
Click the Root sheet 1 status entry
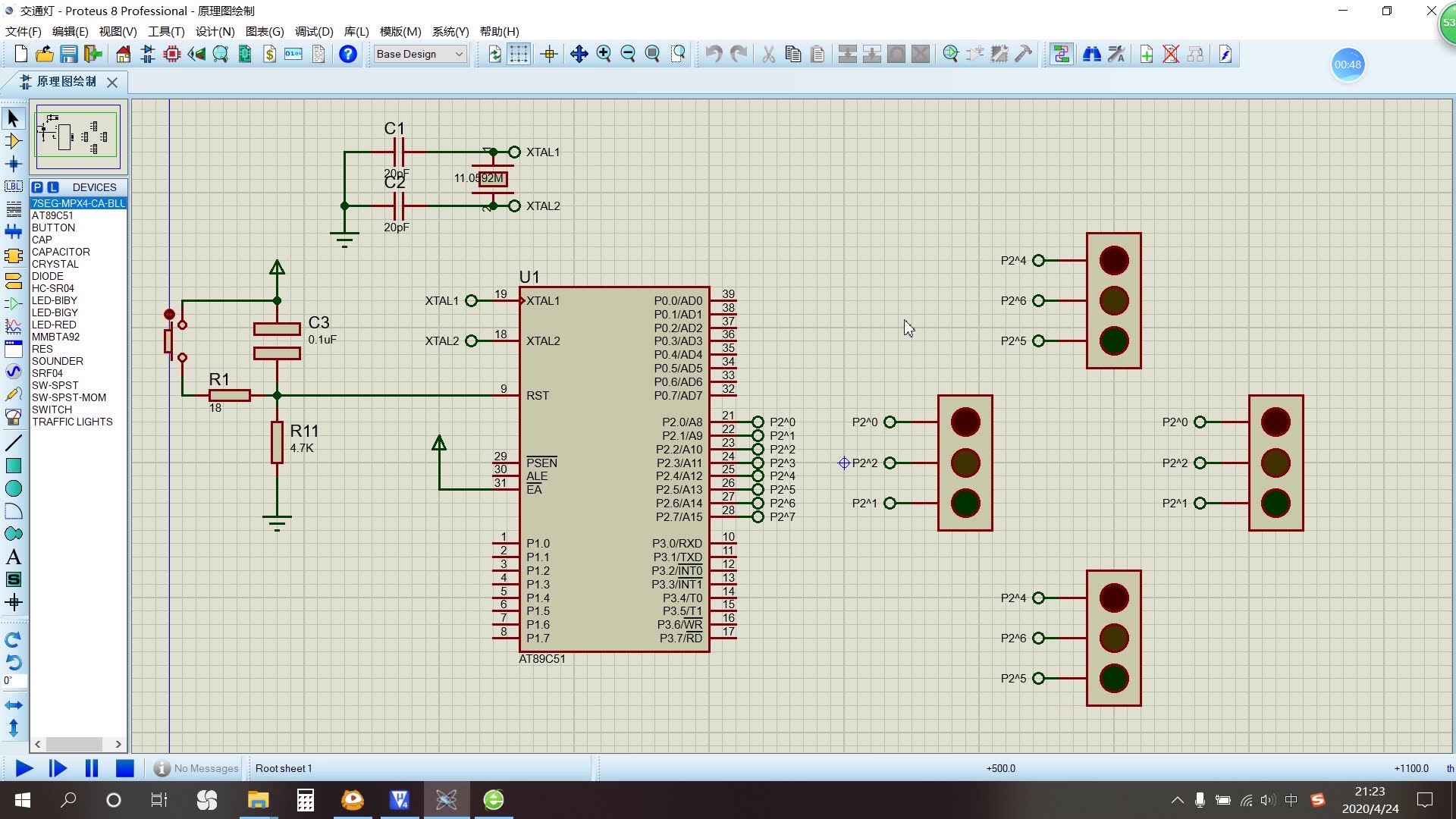pos(284,768)
